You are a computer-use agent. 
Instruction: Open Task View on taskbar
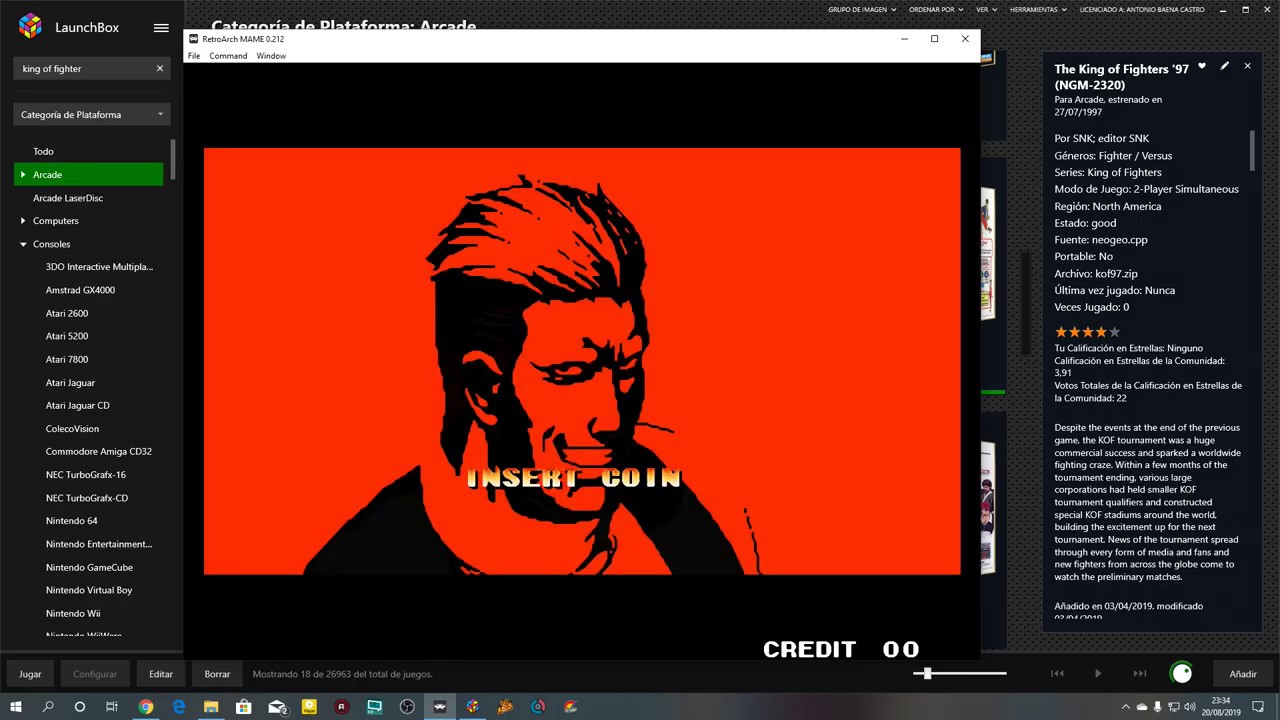[112, 706]
